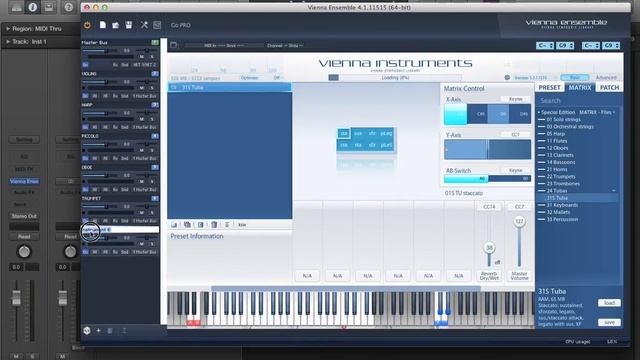Image resolution: width=640 pixels, height=360 pixels.
Task: Mute the VIOLINS channel
Action: pyautogui.click(x=142, y=88)
